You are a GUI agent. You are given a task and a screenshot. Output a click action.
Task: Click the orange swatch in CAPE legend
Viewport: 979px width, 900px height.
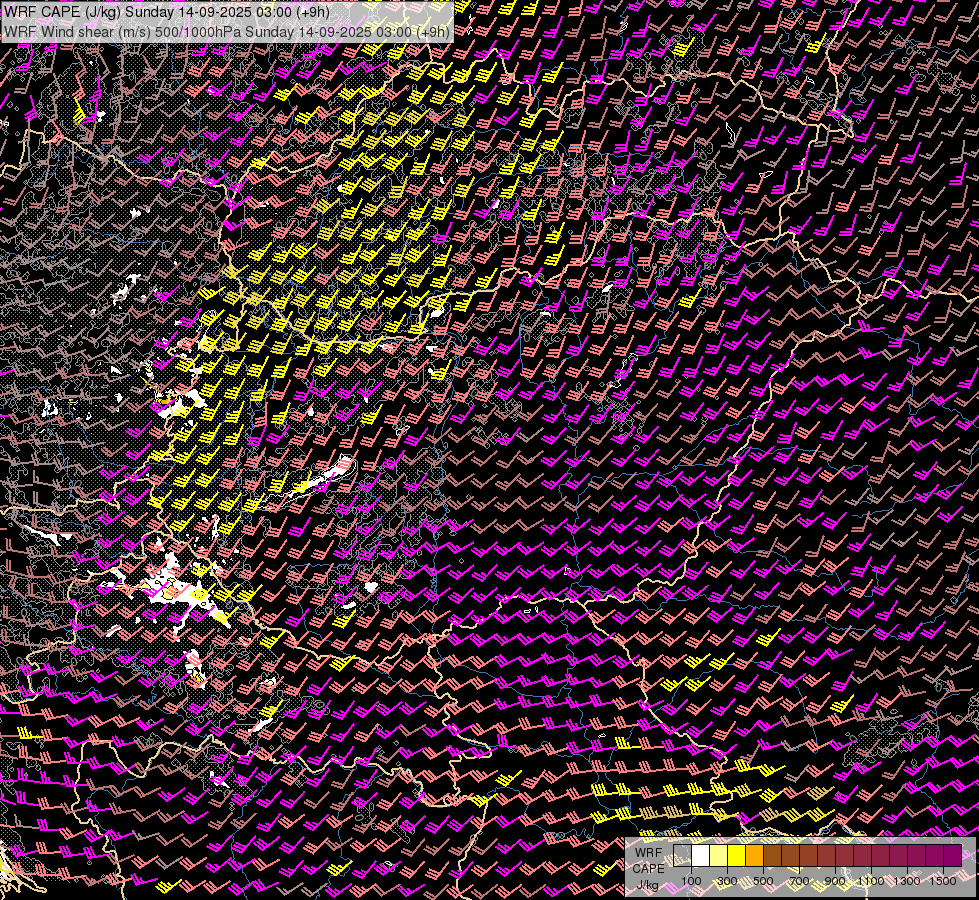pyautogui.click(x=754, y=855)
